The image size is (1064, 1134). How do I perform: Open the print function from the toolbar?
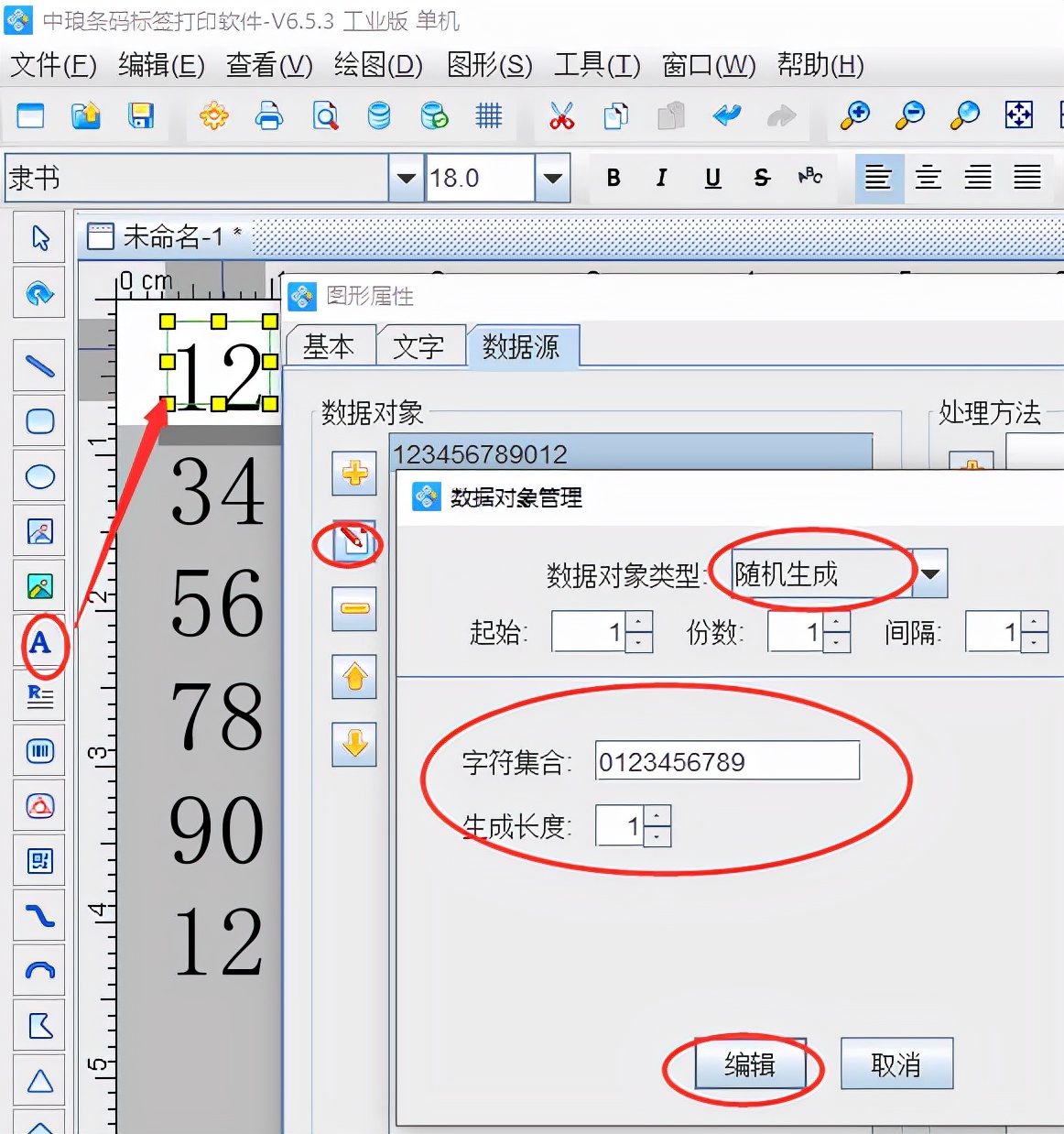click(268, 116)
